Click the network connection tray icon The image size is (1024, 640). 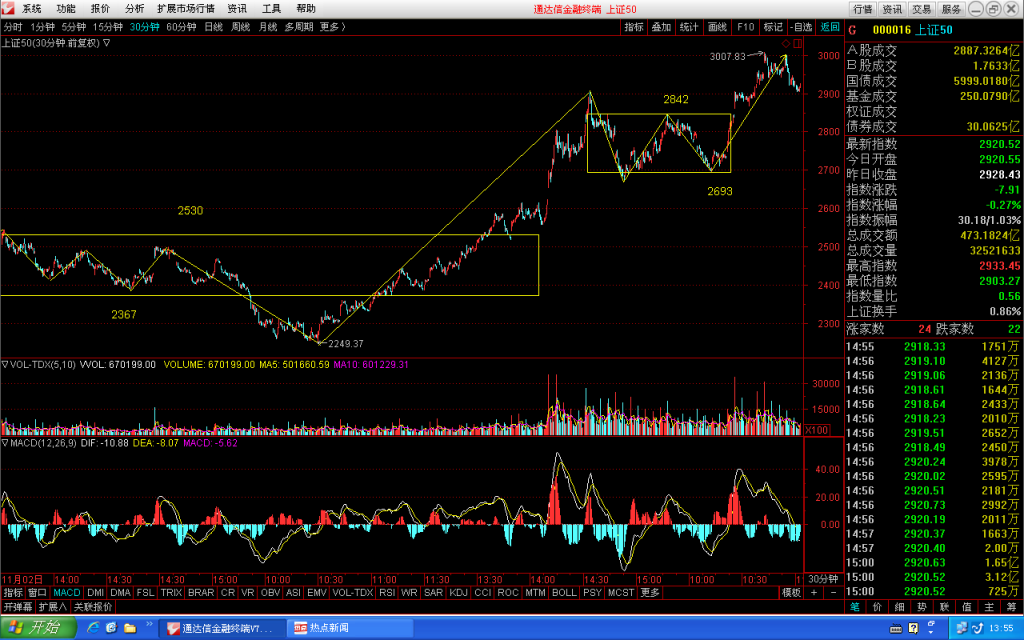point(963,628)
